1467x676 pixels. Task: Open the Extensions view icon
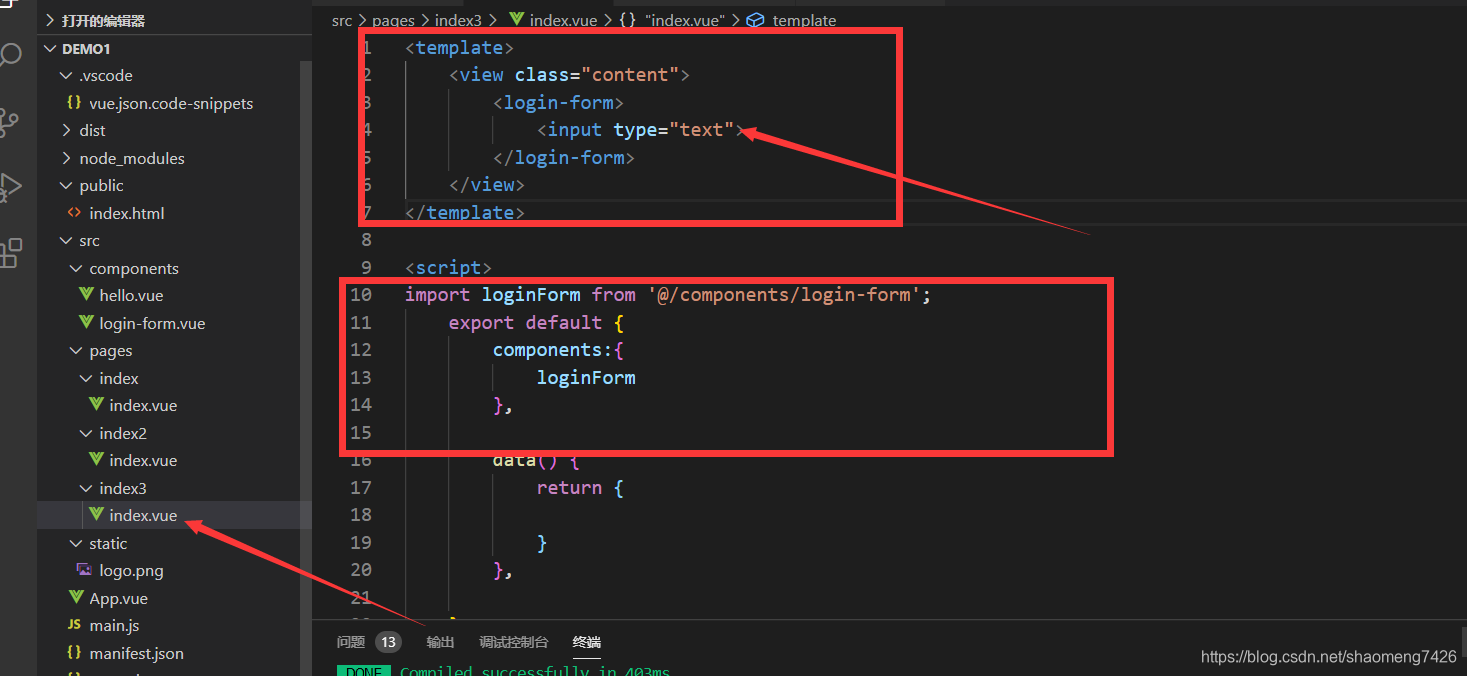(10, 253)
